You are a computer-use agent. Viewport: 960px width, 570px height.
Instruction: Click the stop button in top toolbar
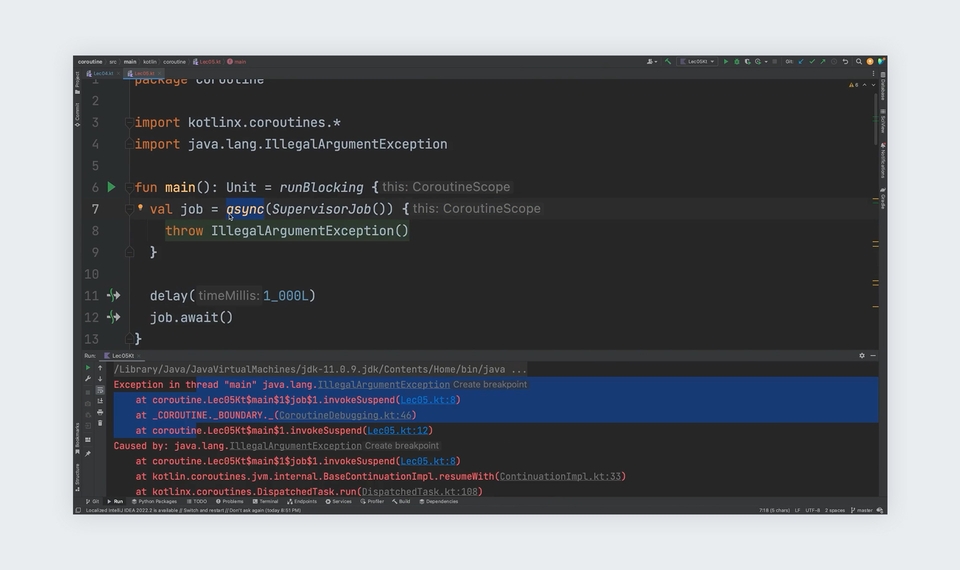click(774, 62)
